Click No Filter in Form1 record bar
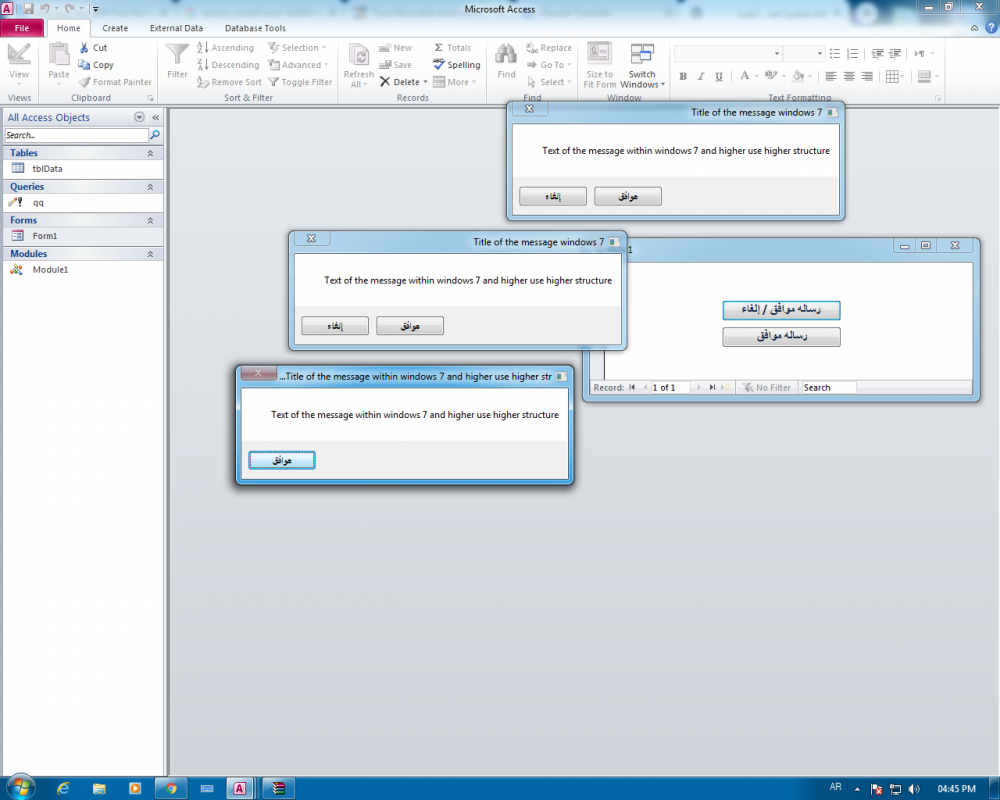Viewport: 1000px width, 800px height. point(767,387)
